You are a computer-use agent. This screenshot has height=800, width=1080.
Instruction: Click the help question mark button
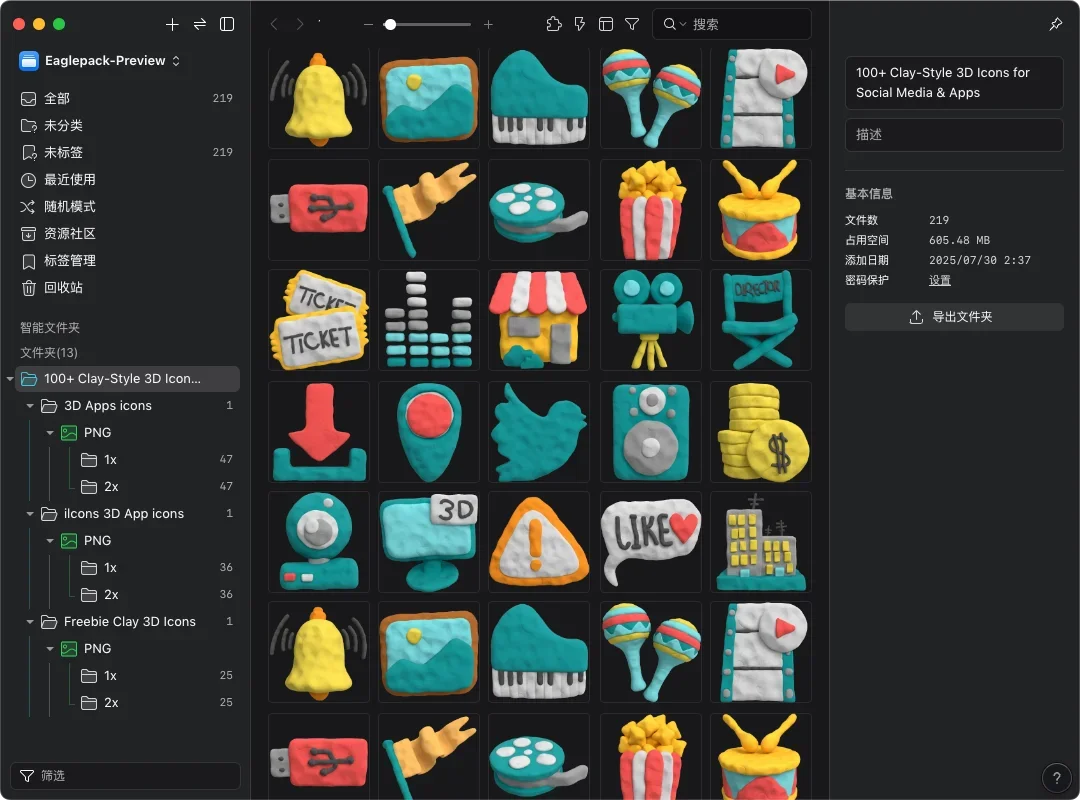coord(1056,777)
